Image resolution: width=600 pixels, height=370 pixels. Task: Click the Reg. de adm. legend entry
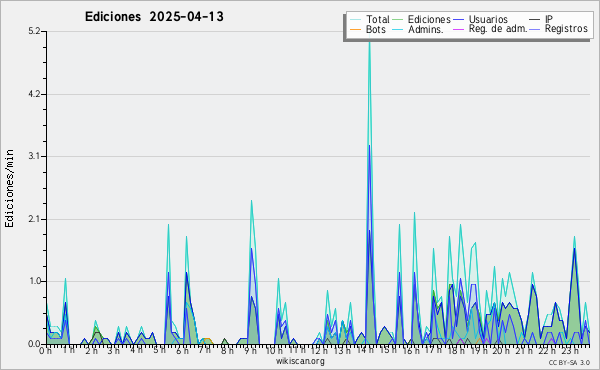(x=498, y=29)
